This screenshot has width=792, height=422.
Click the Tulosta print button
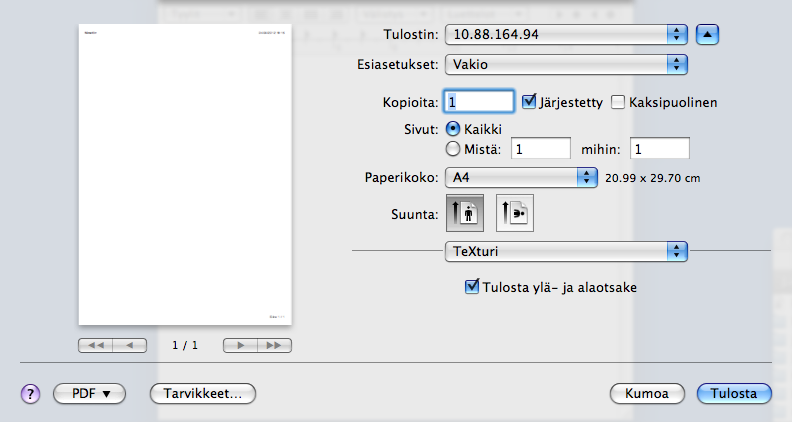click(734, 393)
